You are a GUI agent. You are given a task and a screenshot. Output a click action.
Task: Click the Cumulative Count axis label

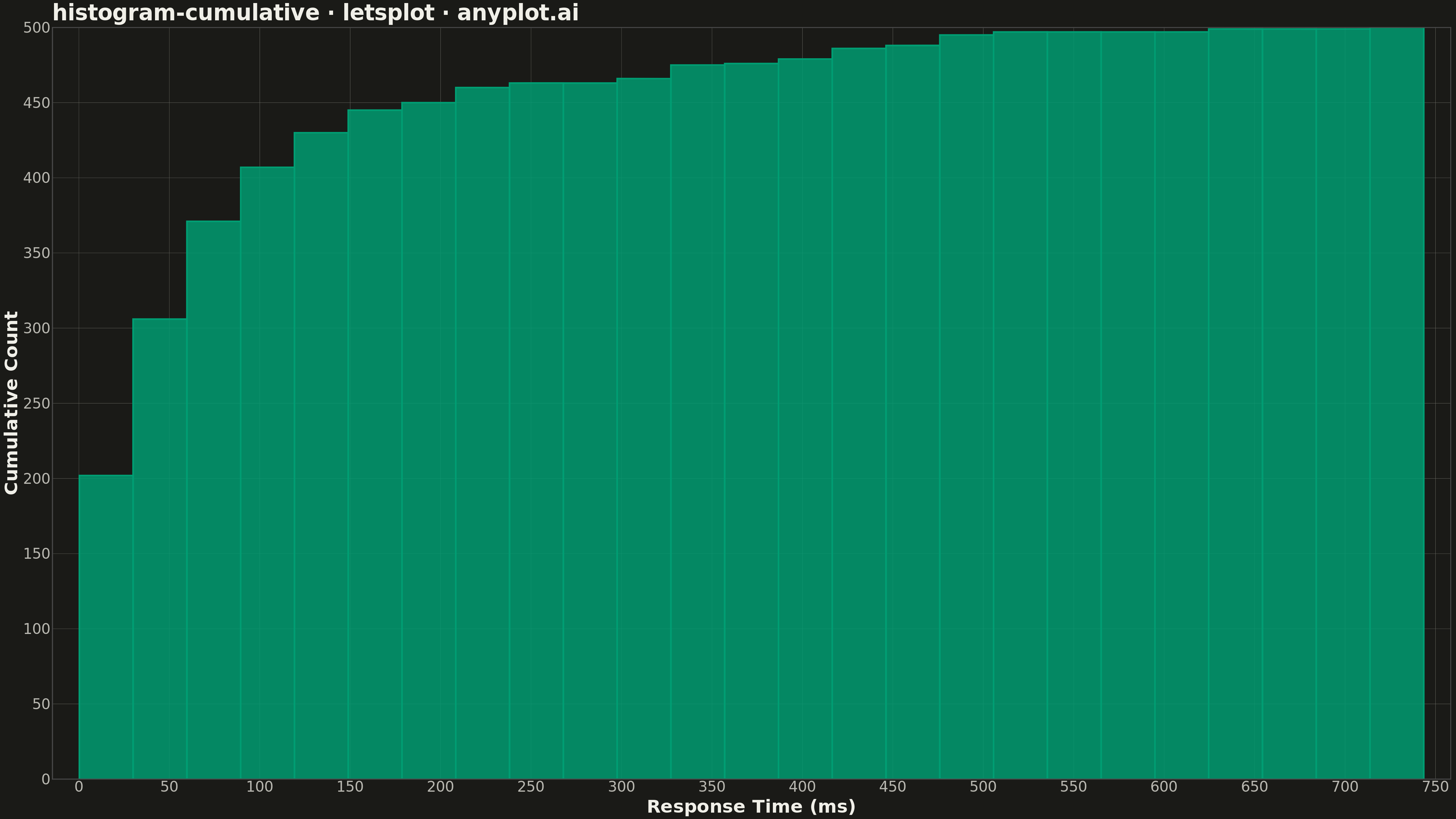[x=11, y=403]
